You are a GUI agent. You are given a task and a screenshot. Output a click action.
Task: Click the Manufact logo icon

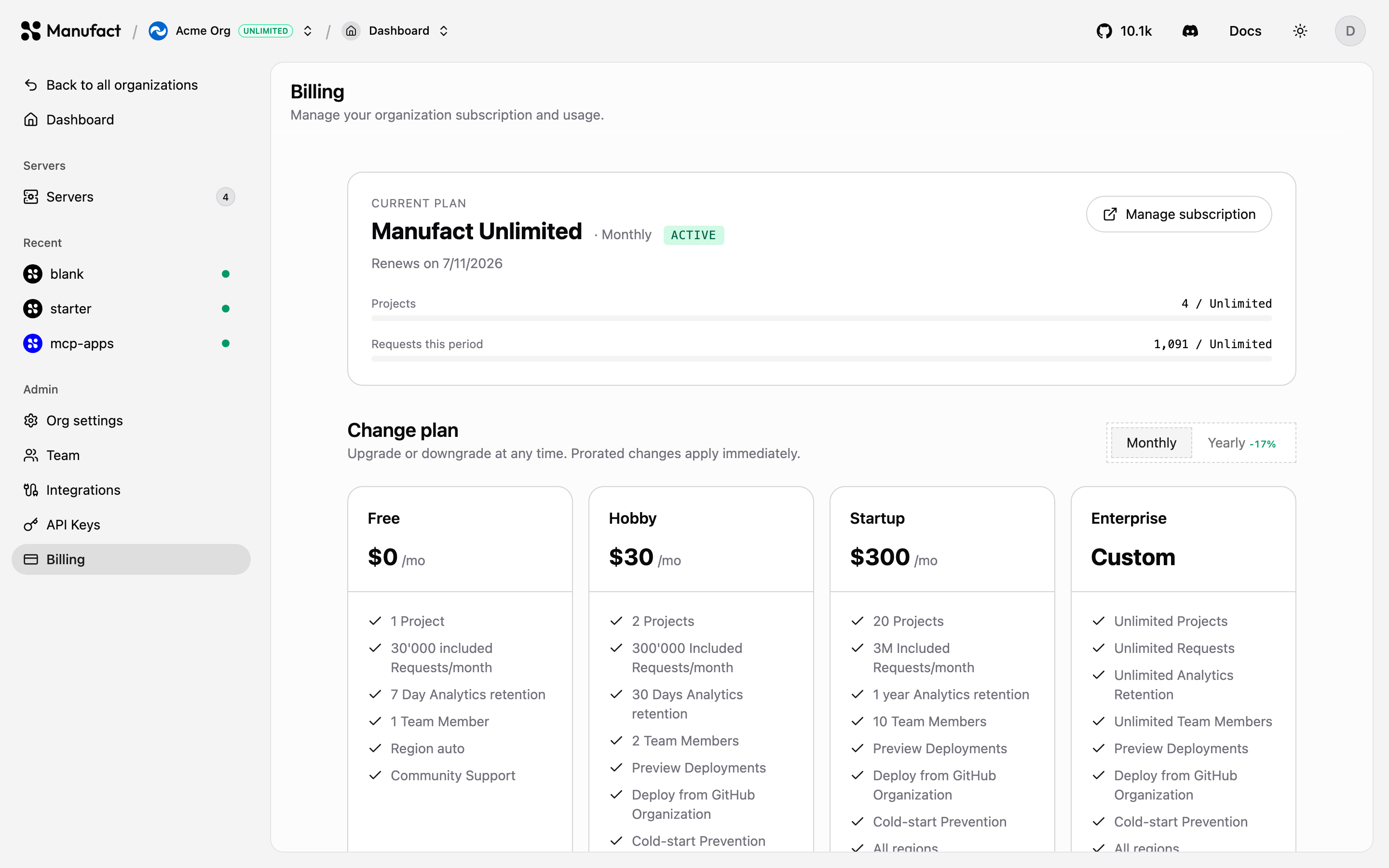[x=31, y=31]
